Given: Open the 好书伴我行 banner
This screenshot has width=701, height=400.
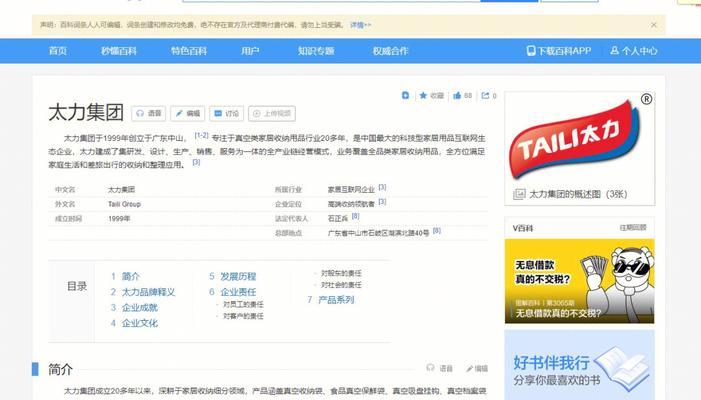Looking at the screenshot, I should pos(579,365).
